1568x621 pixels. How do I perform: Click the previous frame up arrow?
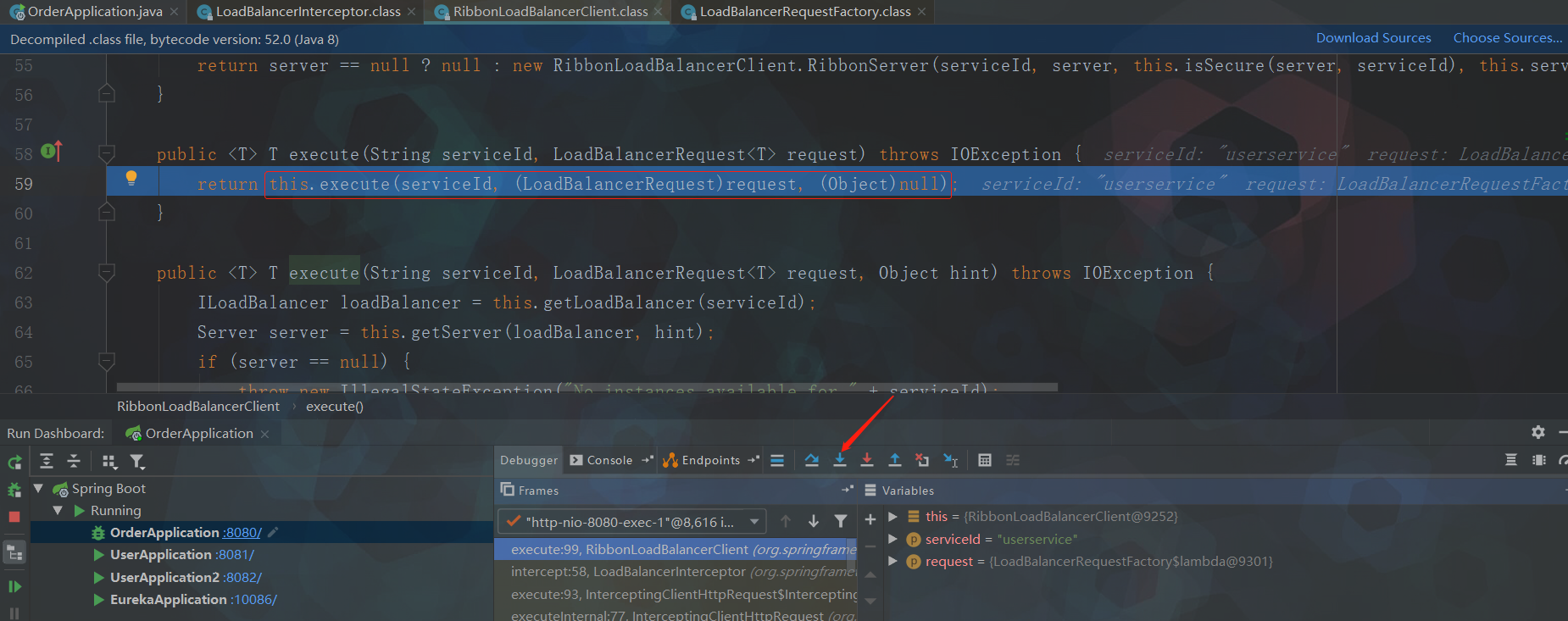(786, 521)
